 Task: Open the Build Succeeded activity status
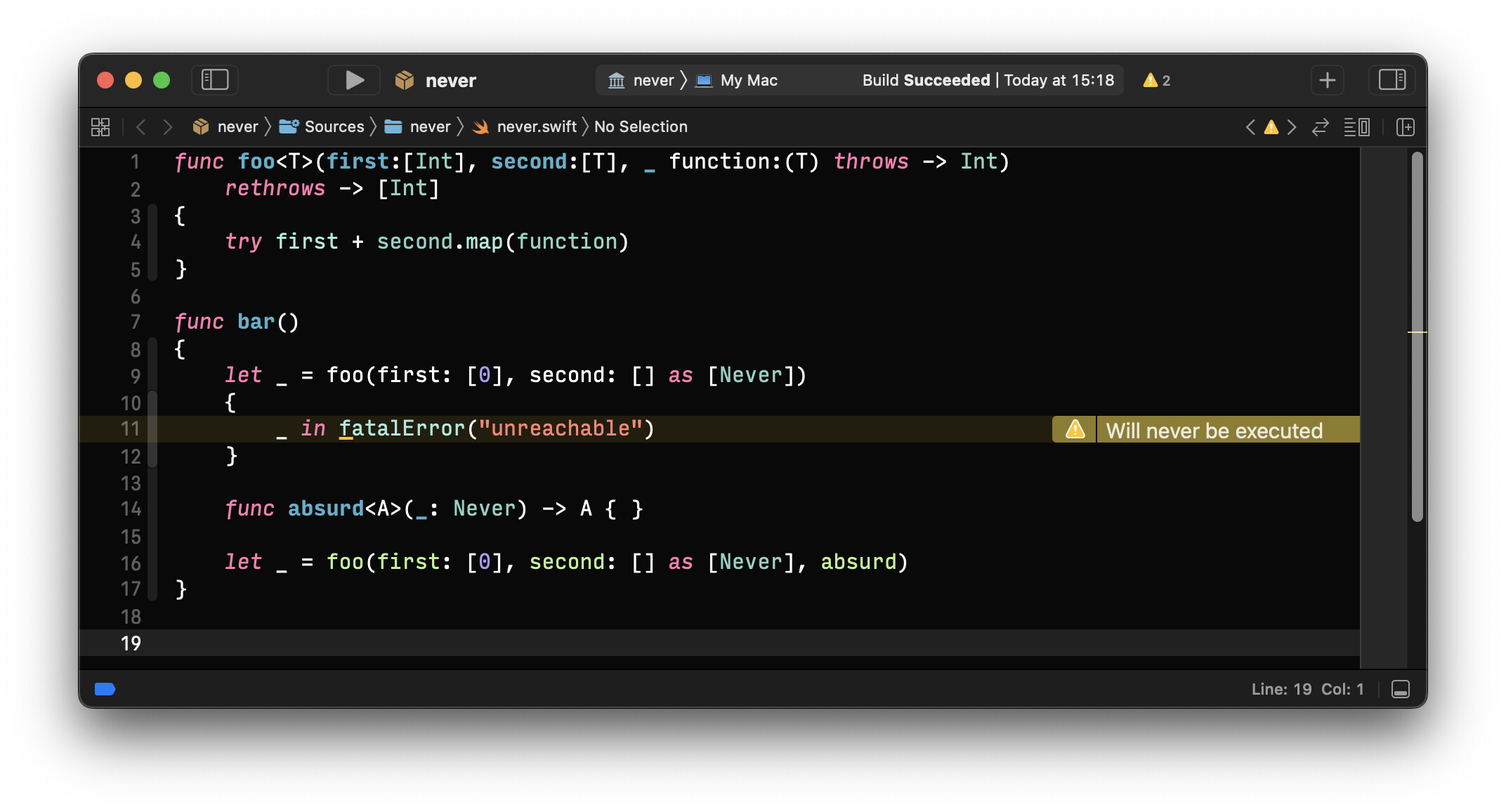(x=988, y=80)
